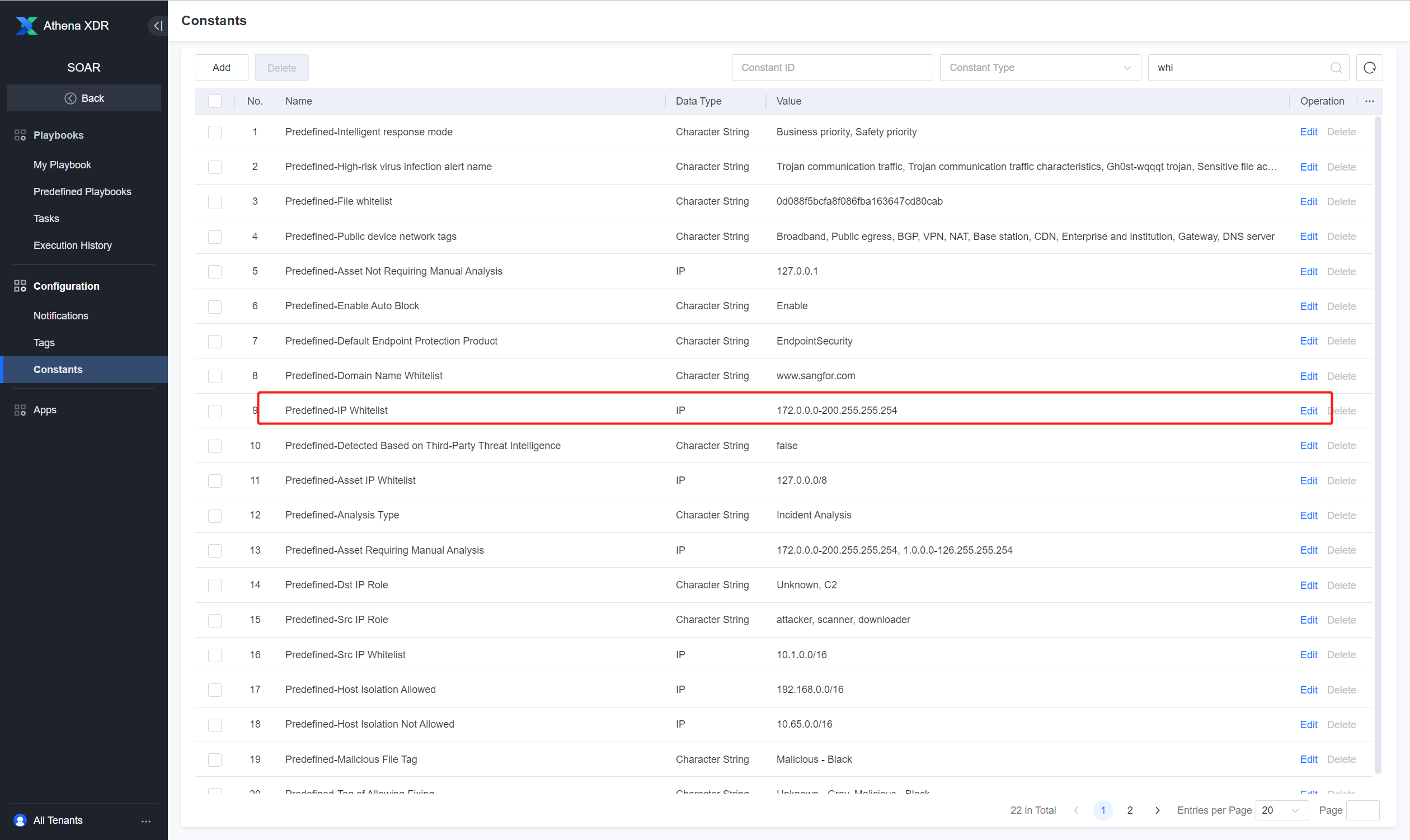Select the Constants menu item
This screenshot has height=840, width=1410.
coord(84,370)
